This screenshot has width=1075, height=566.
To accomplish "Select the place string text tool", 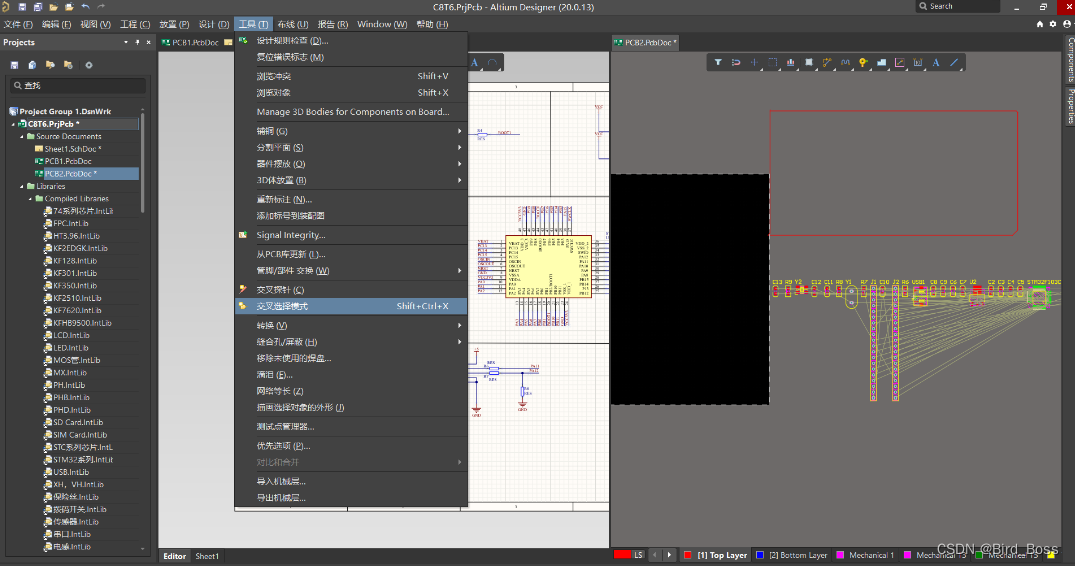I will coord(936,62).
